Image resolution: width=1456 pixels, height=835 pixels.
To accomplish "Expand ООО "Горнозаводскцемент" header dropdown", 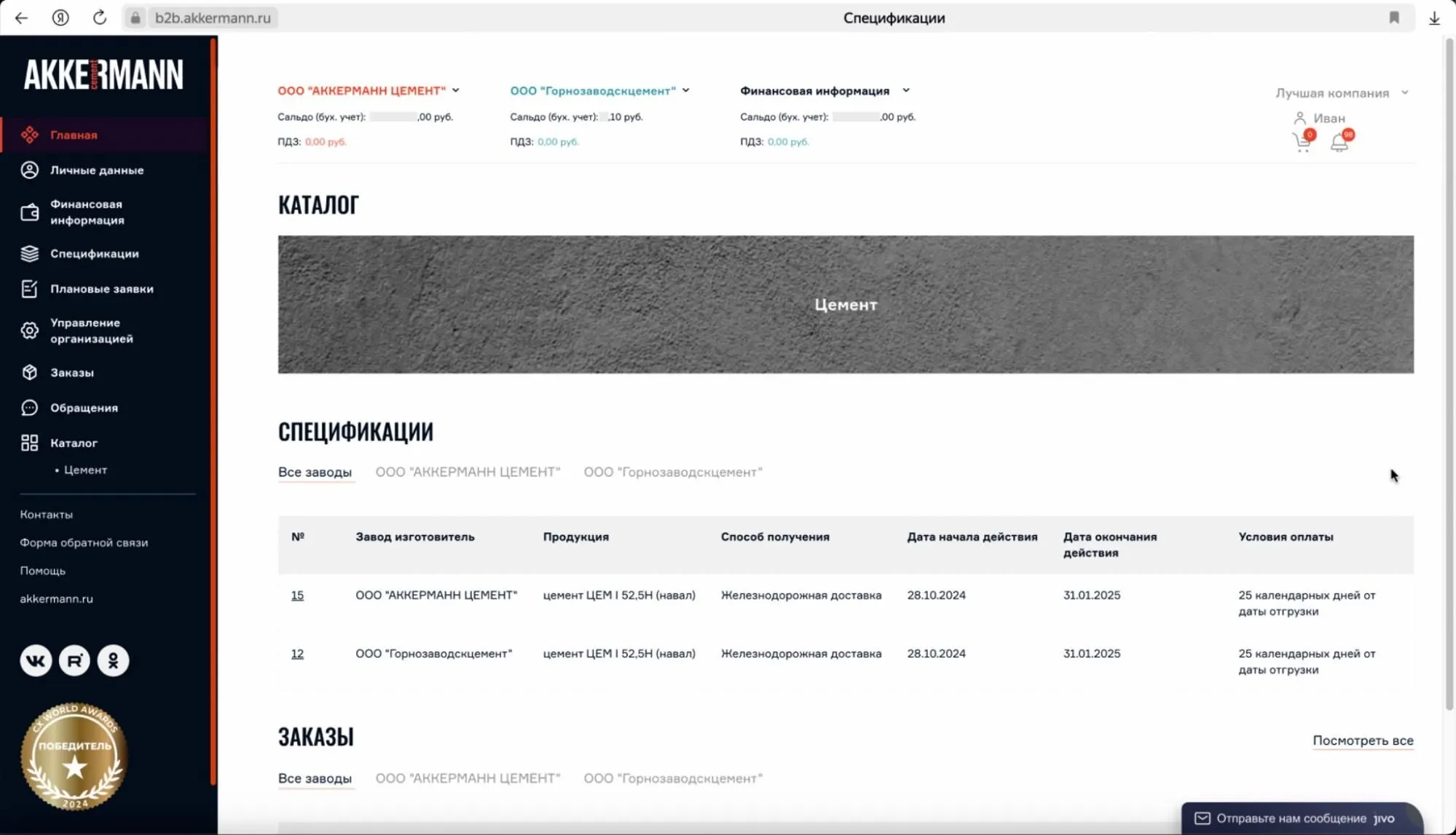I will [x=685, y=90].
